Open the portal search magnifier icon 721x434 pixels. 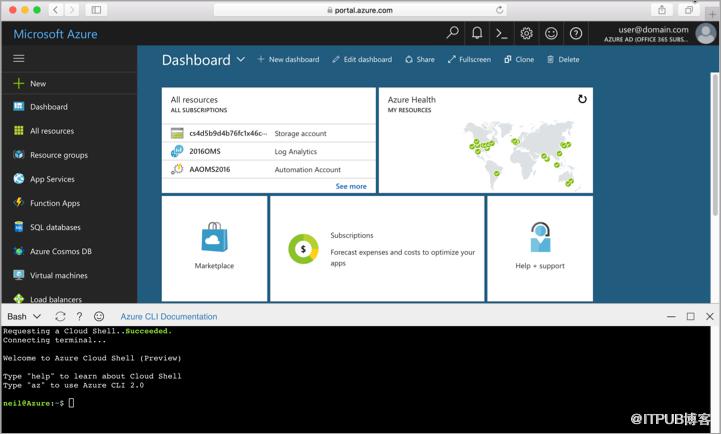coord(452,33)
